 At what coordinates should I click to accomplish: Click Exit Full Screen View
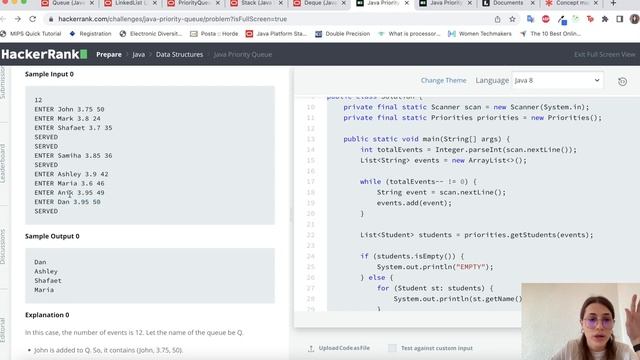coord(604,54)
